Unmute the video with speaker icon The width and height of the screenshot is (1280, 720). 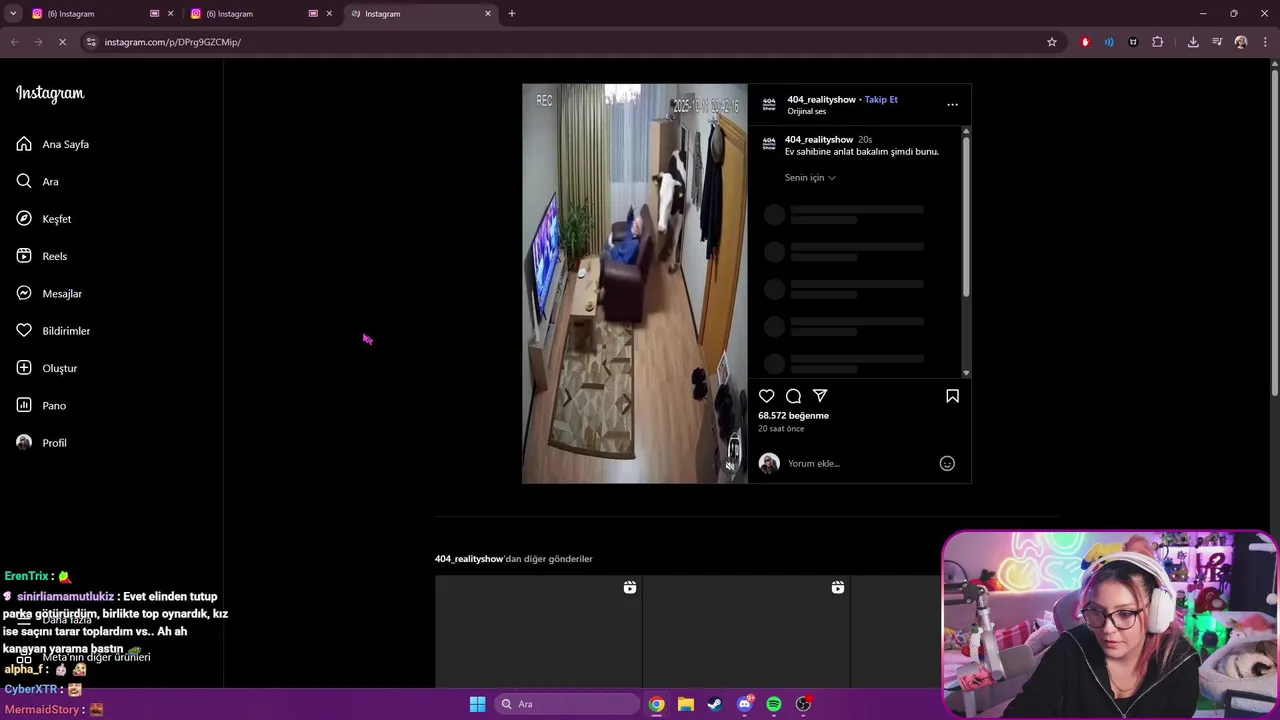tap(730, 466)
